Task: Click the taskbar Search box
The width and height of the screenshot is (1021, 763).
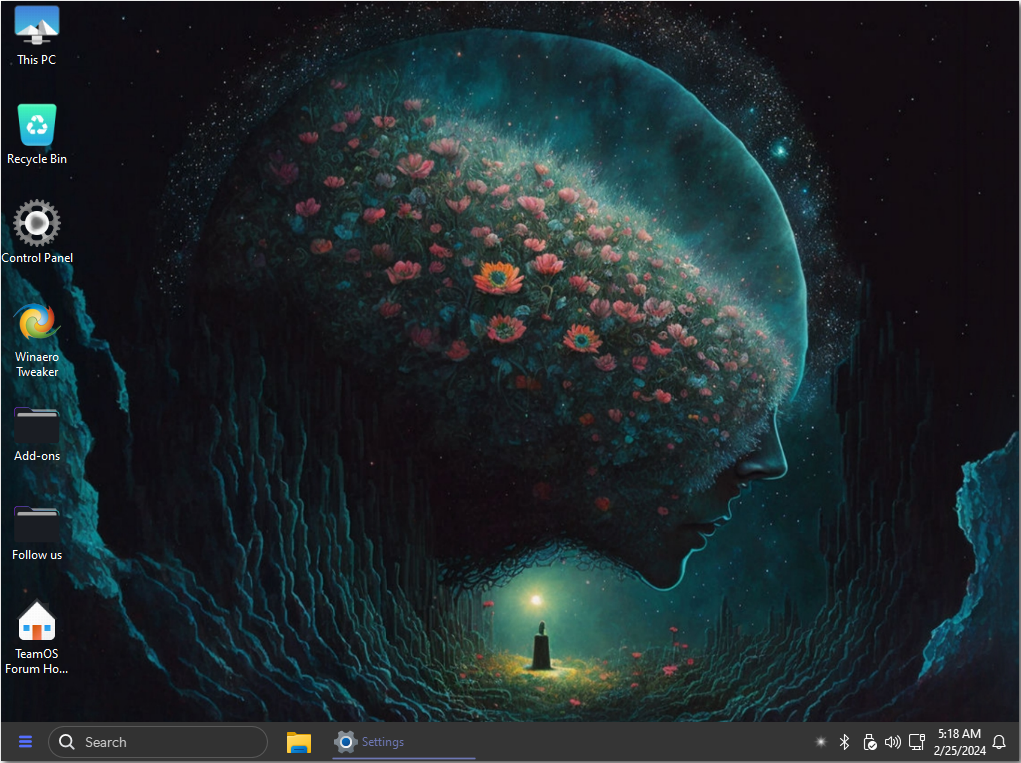Action: click(158, 742)
